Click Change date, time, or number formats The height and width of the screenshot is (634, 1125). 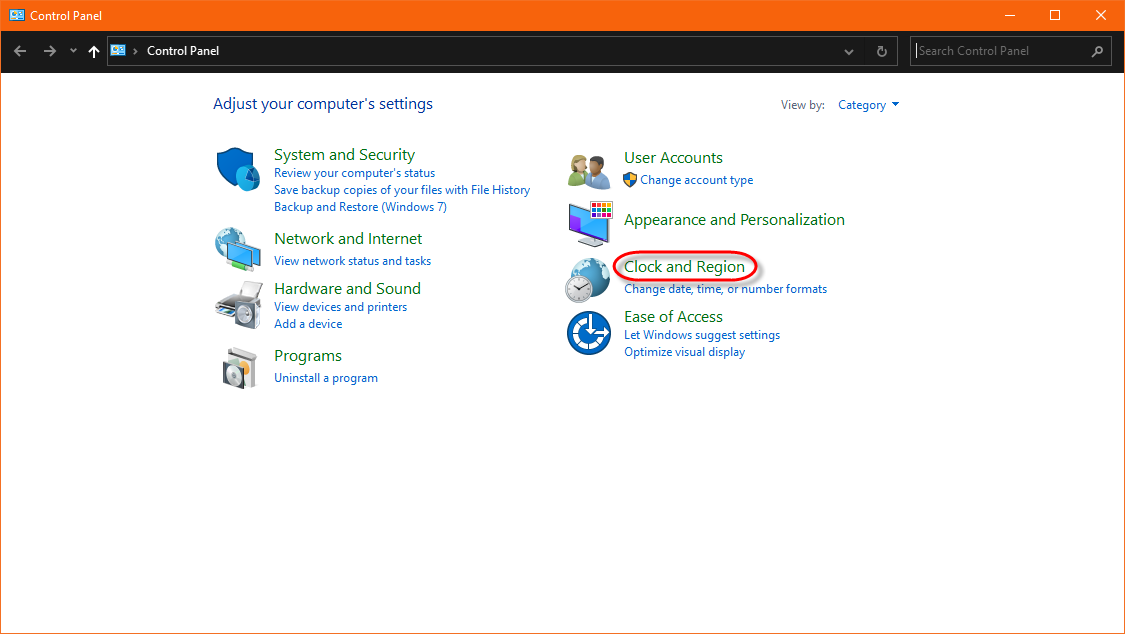click(x=725, y=289)
